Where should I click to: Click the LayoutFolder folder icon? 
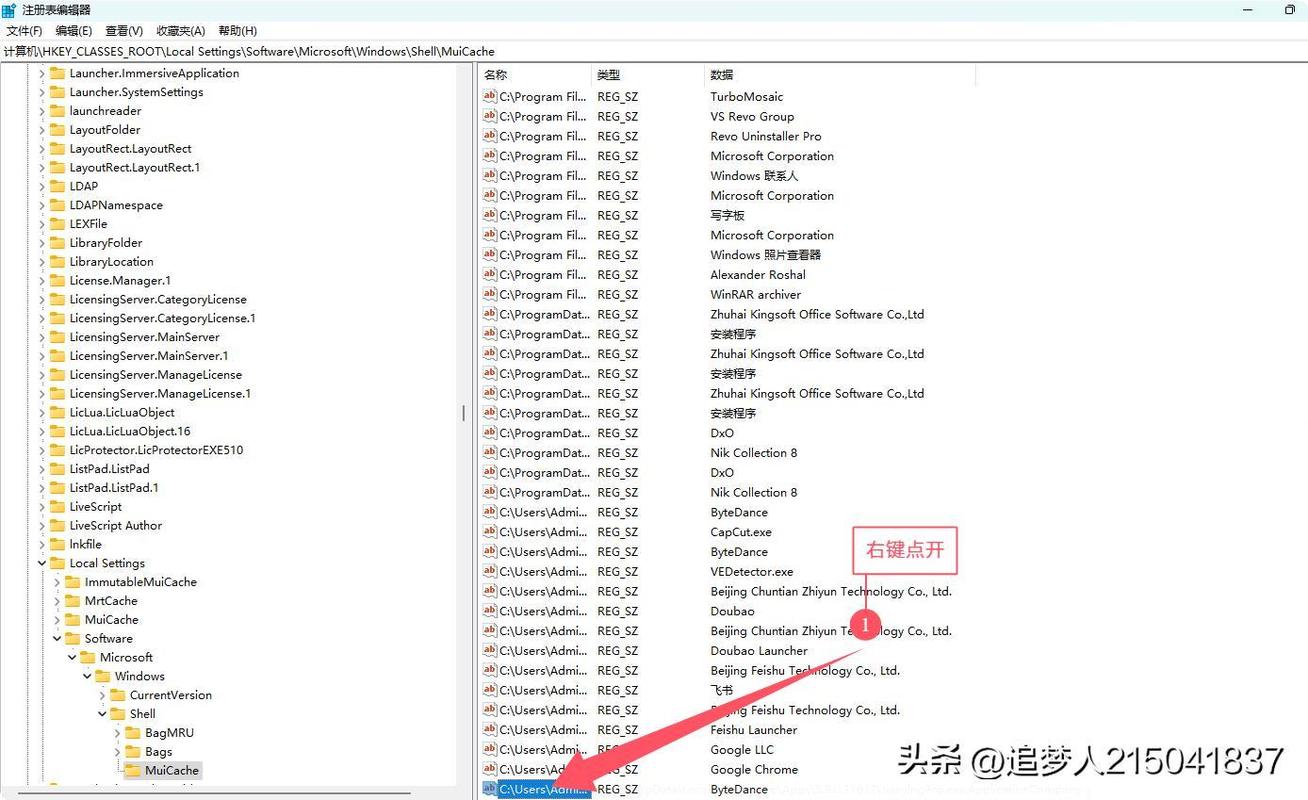click(57, 130)
